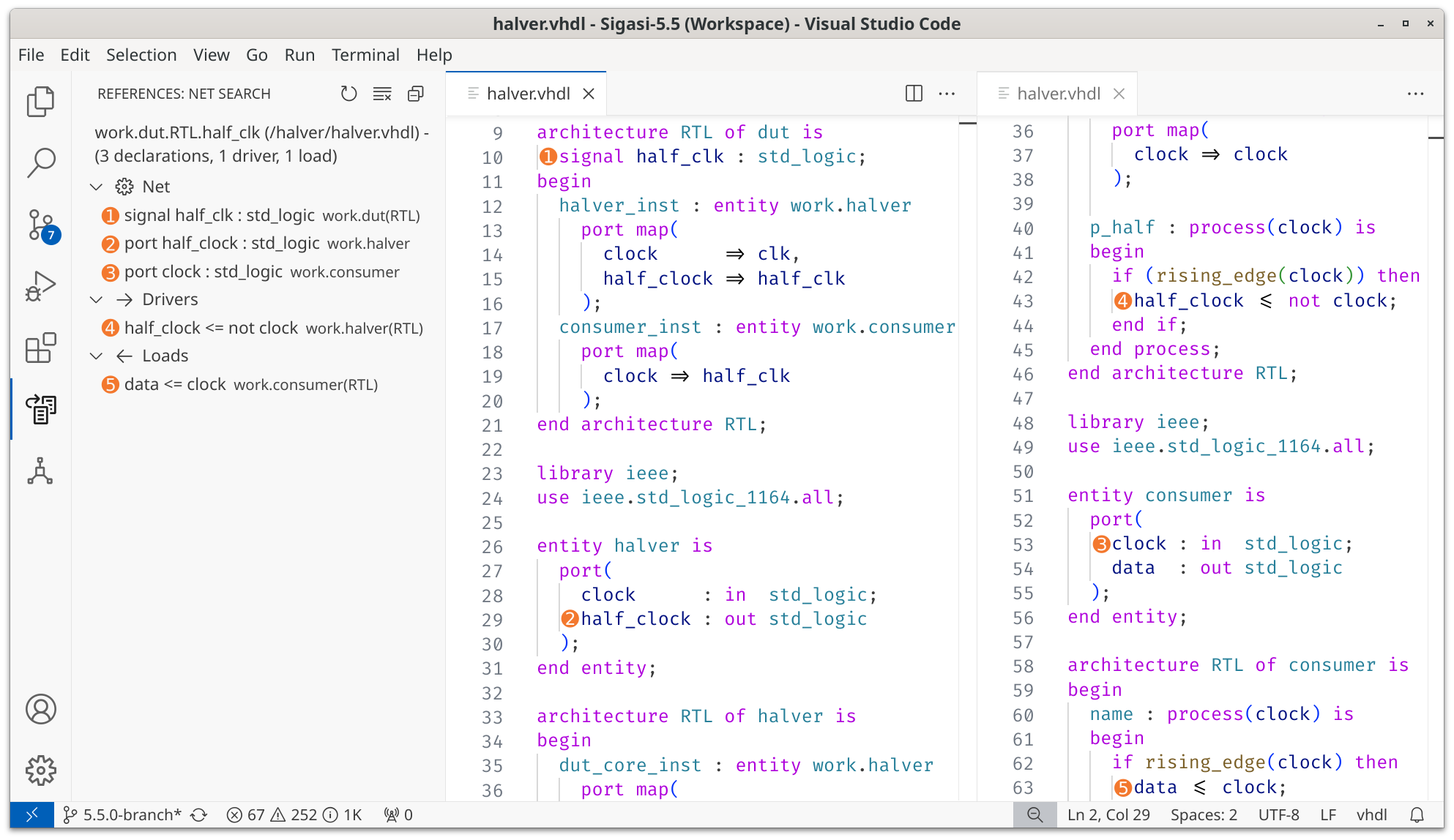This screenshot has width=1454, height=840.
Task: Open remote window from status bar
Action: point(32,814)
